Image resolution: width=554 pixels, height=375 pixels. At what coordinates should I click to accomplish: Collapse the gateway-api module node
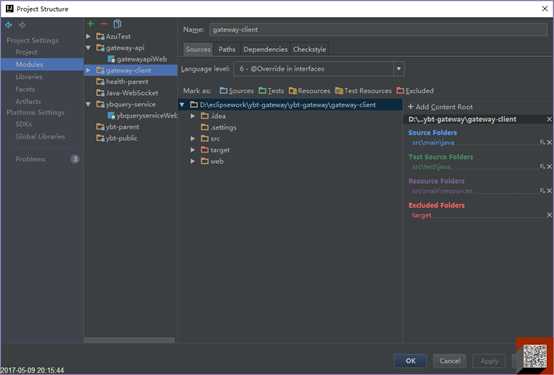(88, 48)
